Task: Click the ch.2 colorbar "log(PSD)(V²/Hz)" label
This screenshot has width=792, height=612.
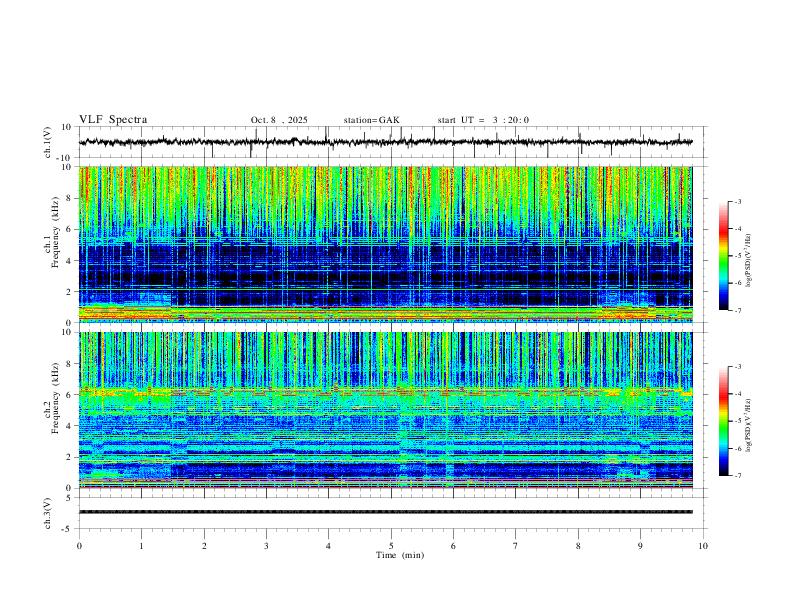Action: [x=749, y=425]
